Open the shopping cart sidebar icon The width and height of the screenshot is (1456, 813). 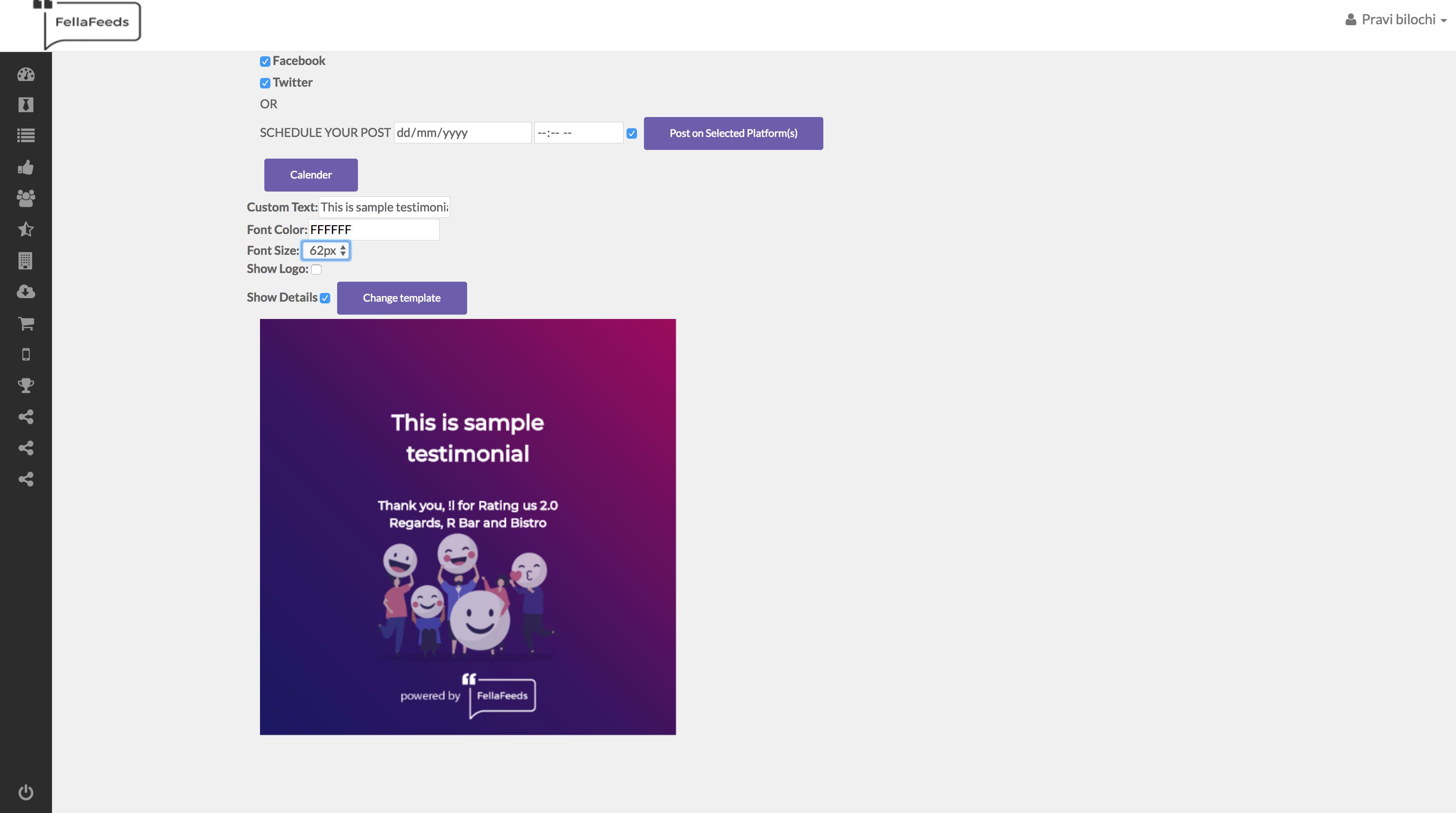pyautogui.click(x=26, y=323)
